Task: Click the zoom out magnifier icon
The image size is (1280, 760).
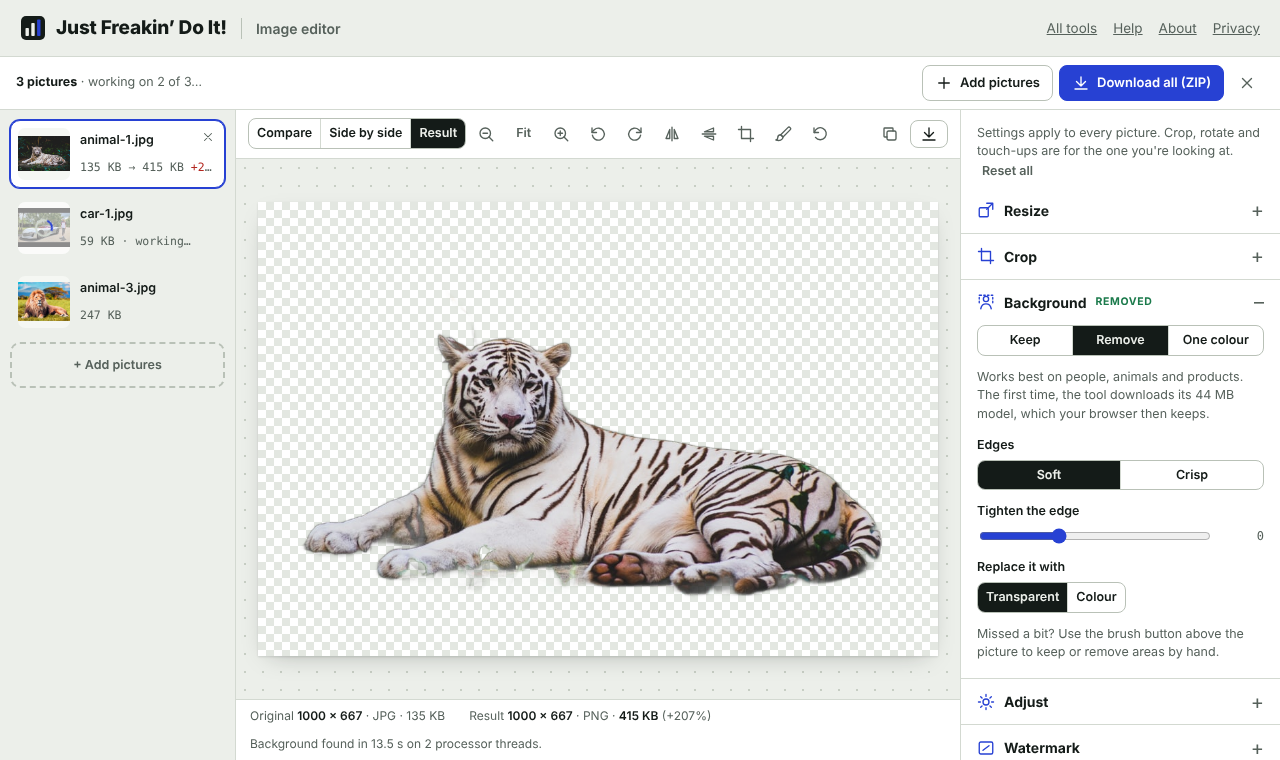Action: coord(486,134)
